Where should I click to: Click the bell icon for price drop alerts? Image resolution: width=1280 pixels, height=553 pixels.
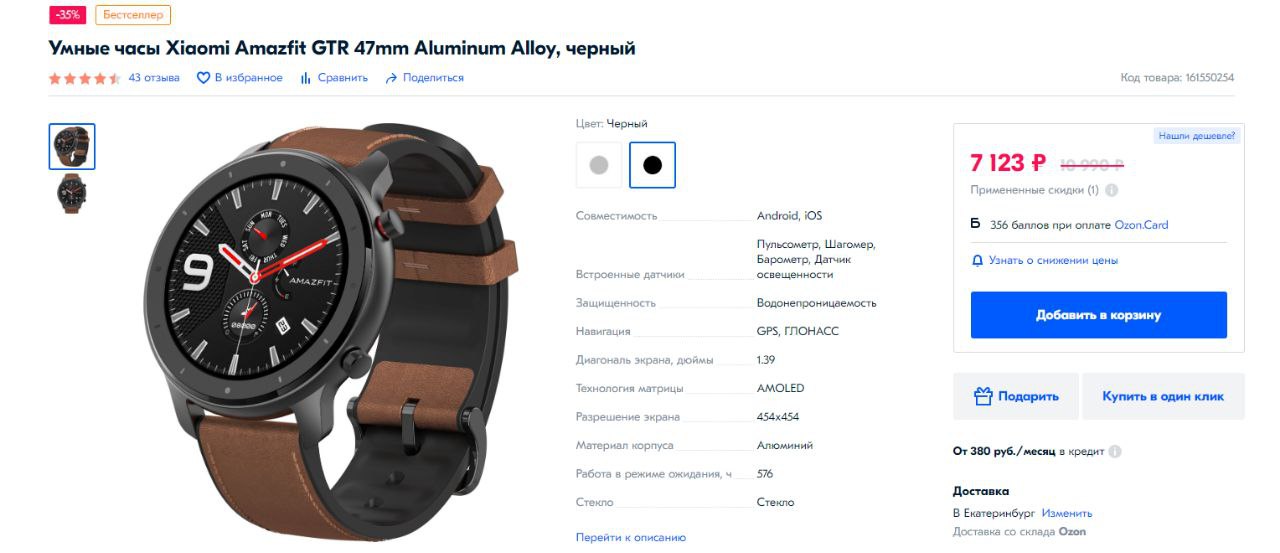pos(978,260)
